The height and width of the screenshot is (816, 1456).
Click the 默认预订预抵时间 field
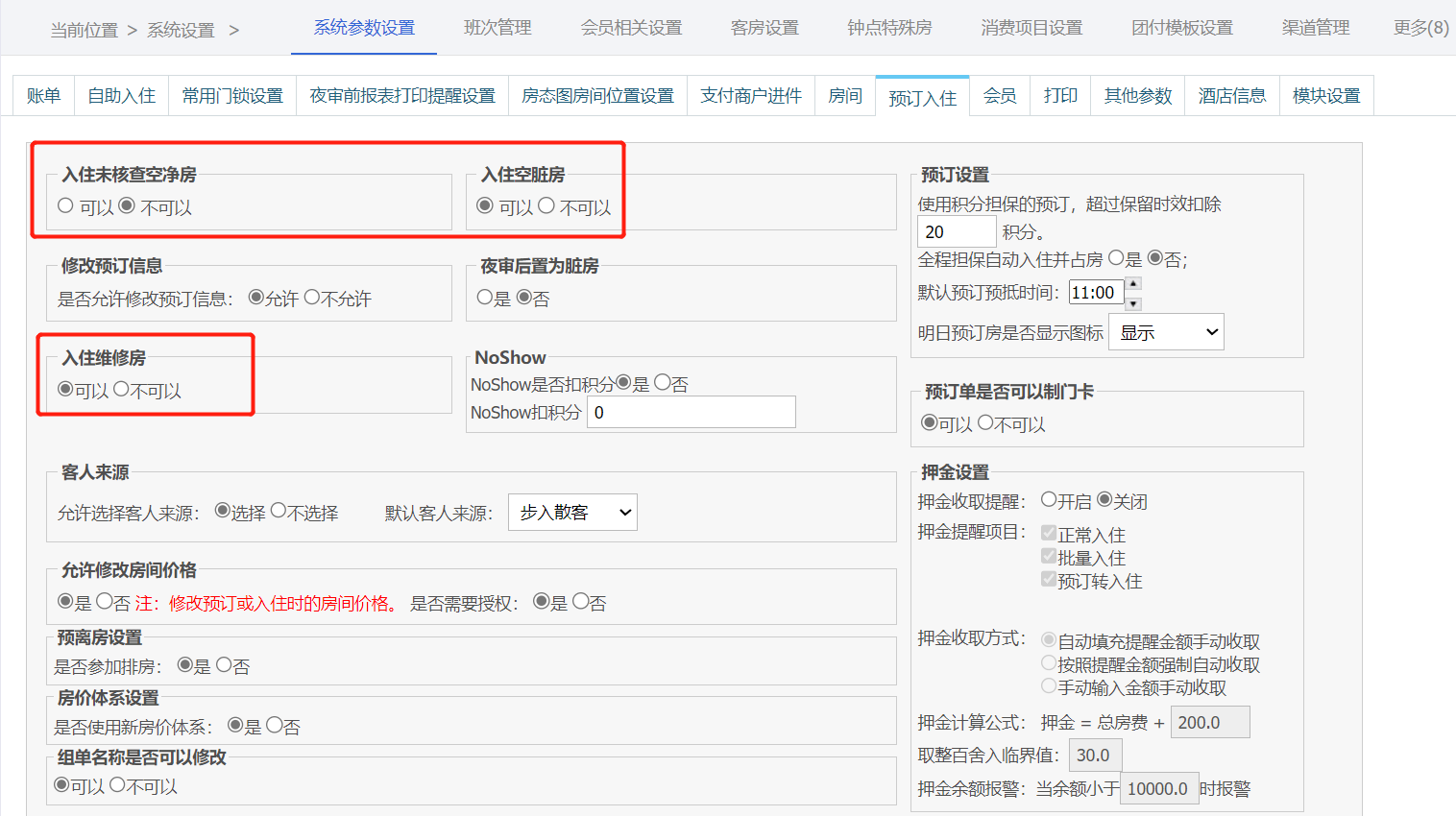click(1096, 292)
